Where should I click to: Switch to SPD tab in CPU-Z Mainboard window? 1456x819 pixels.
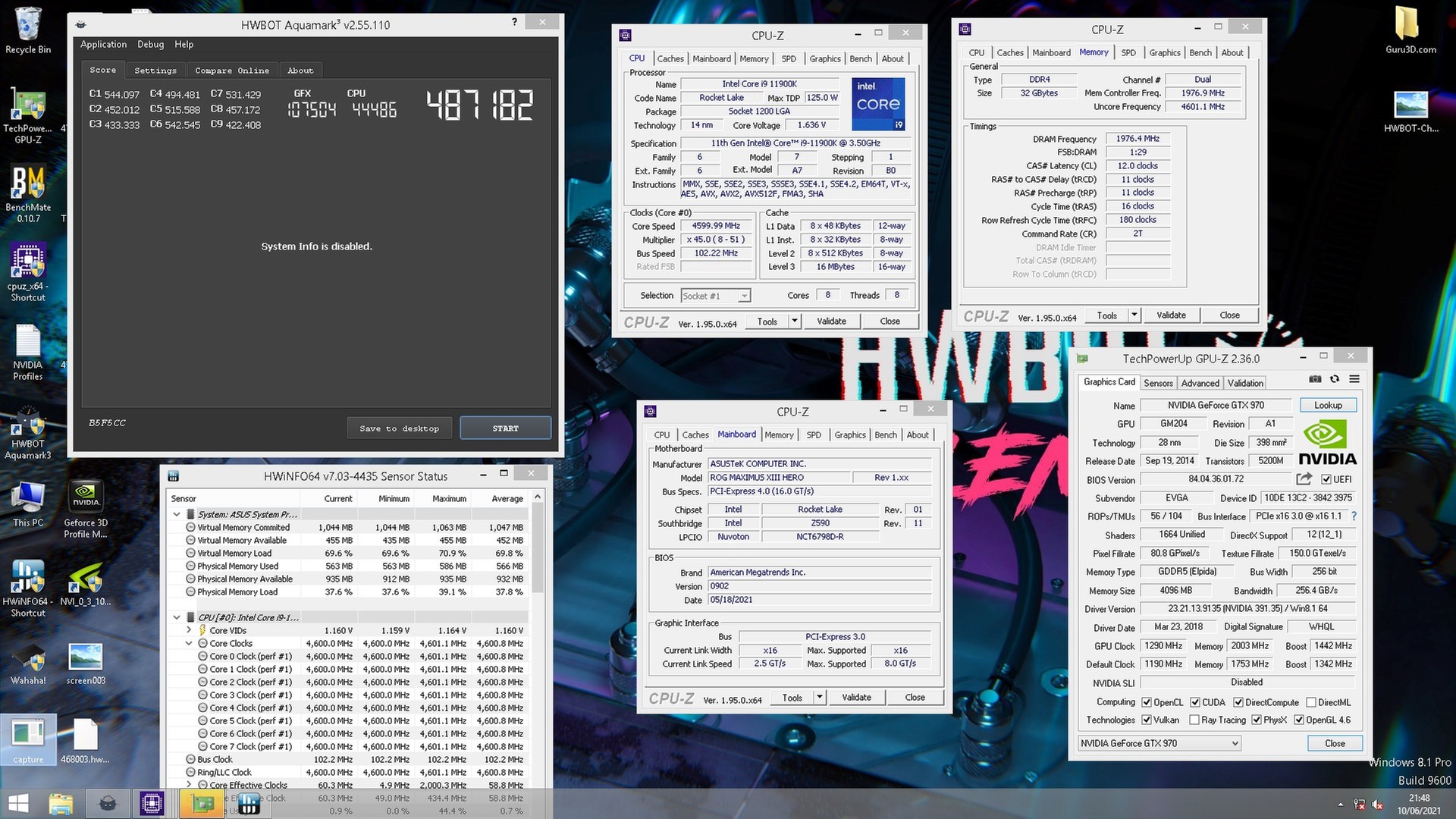814,435
